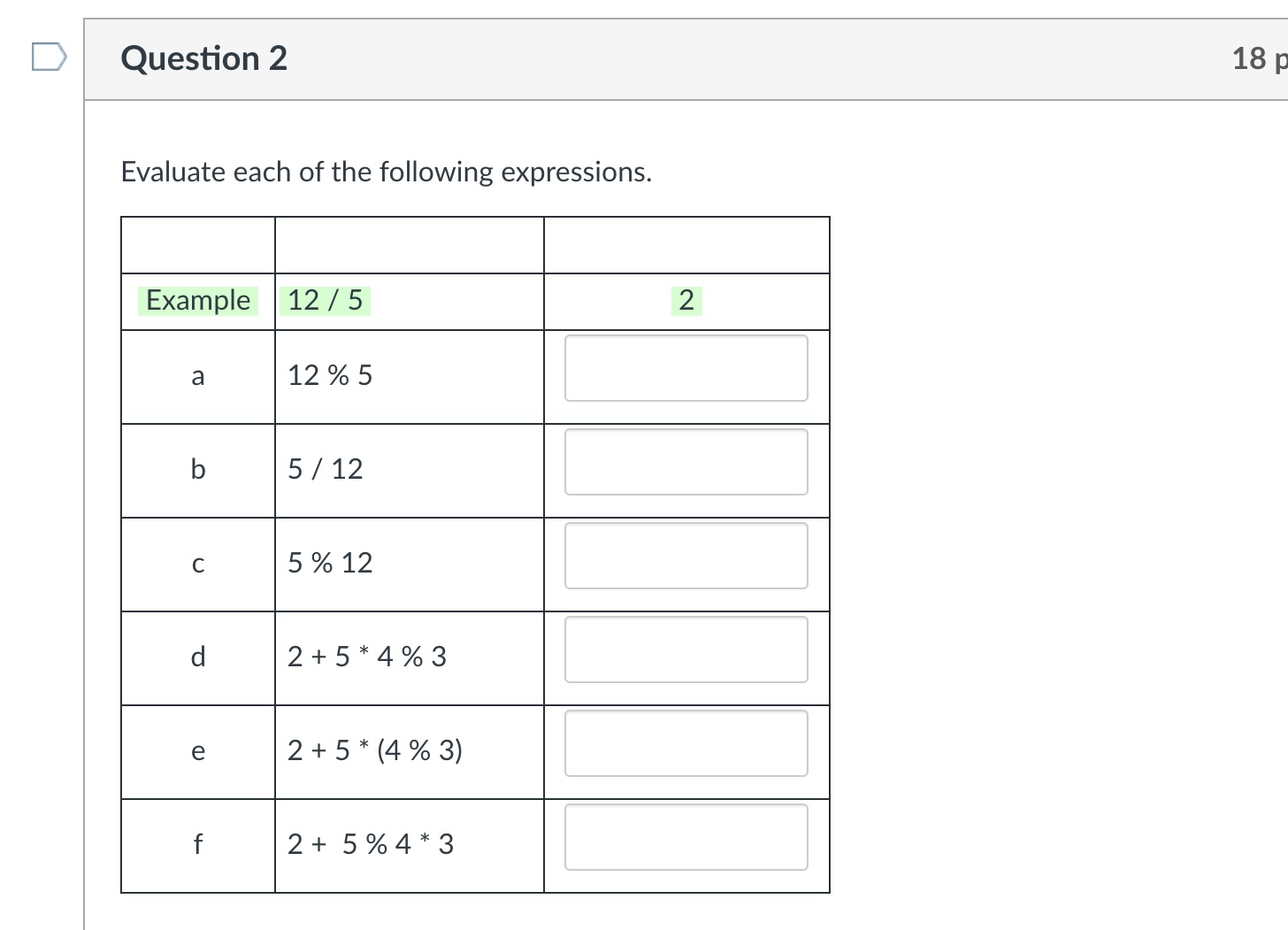Select row label b in the table

(x=197, y=470)
